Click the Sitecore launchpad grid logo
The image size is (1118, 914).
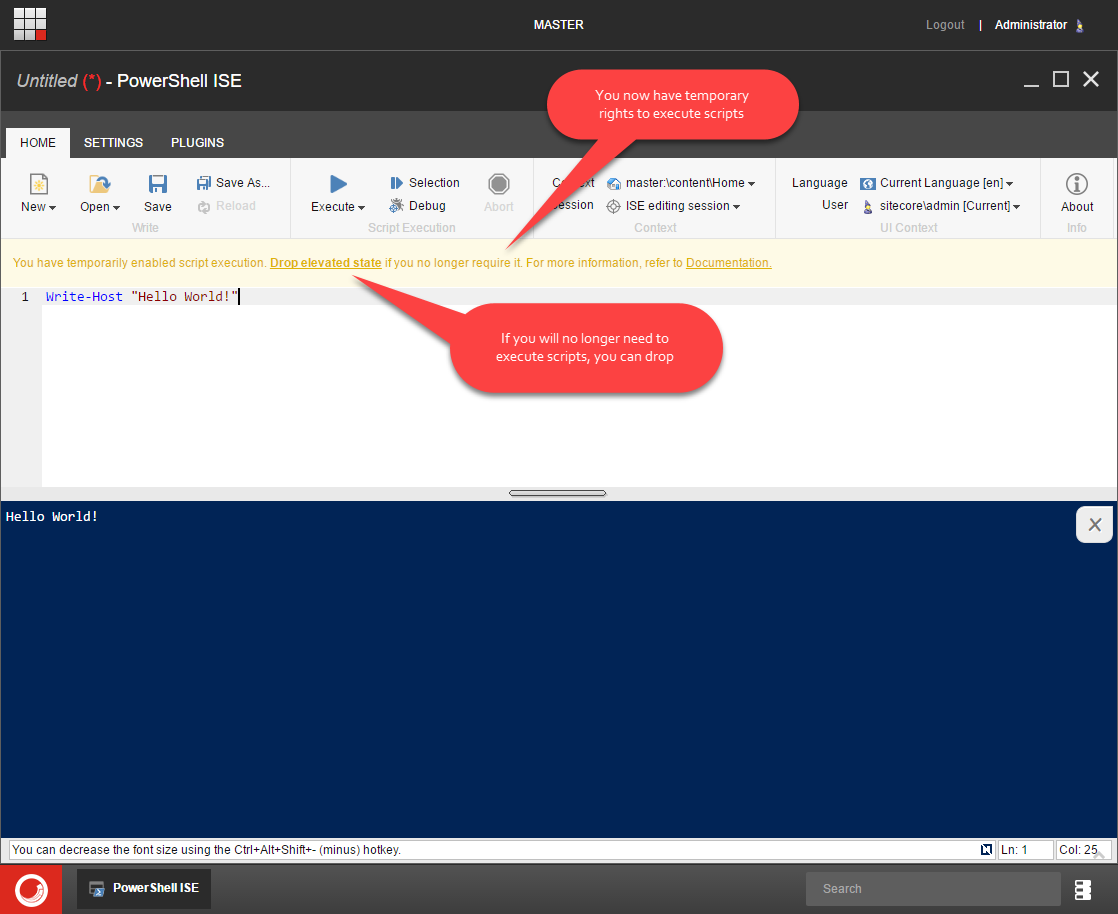coord(30,24)
